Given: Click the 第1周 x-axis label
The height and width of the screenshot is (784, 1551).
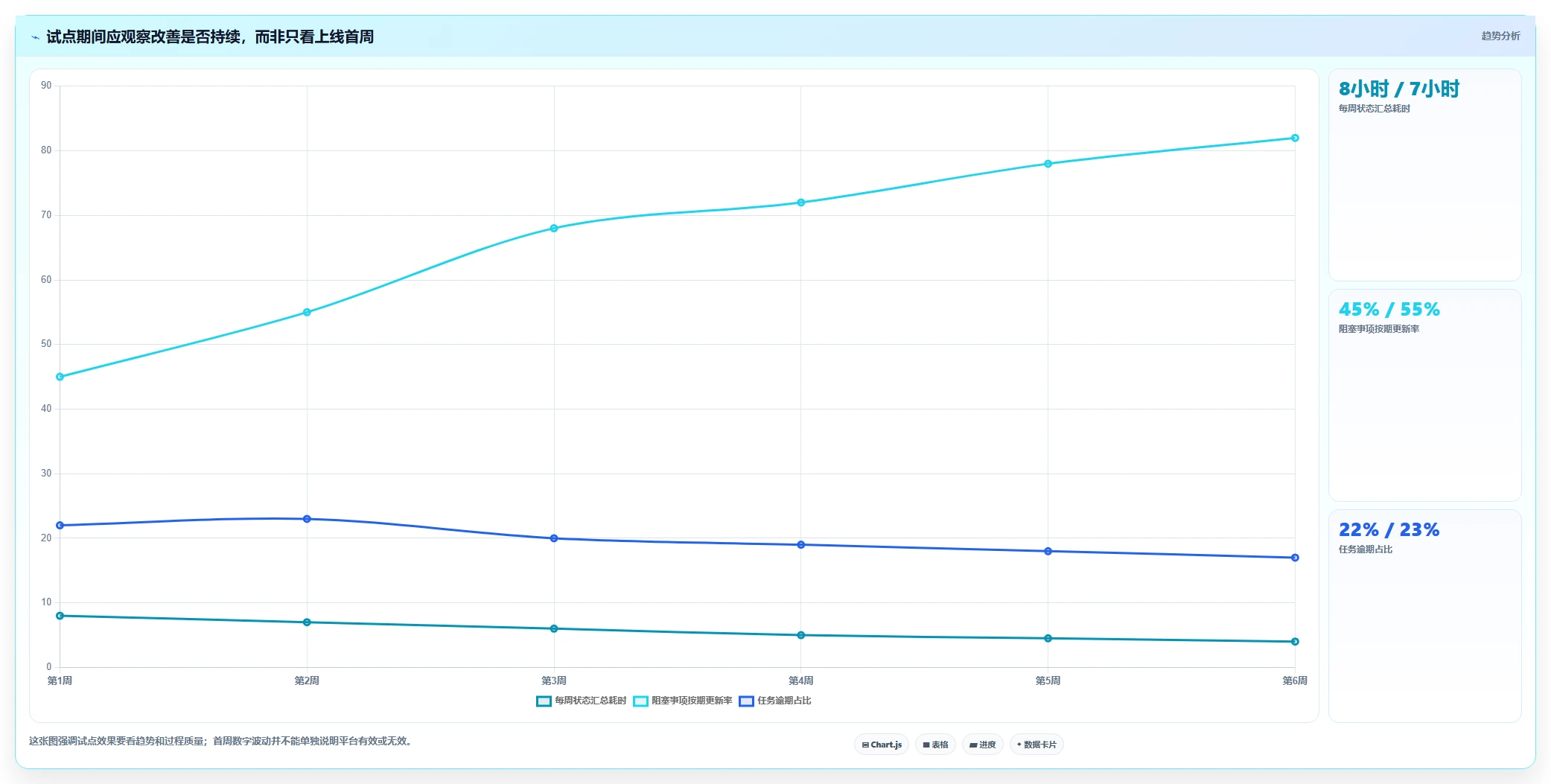Looking at the screenshot, I should coord(60,681).
